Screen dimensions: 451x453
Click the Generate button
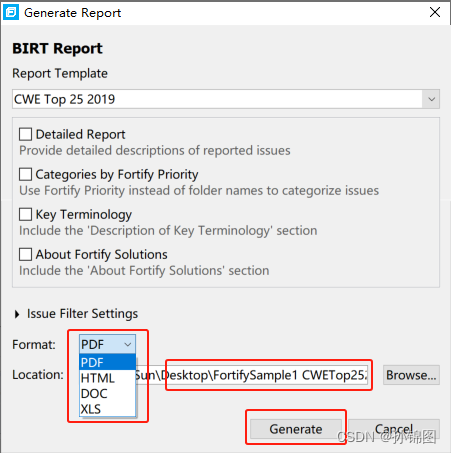(296, 429)
